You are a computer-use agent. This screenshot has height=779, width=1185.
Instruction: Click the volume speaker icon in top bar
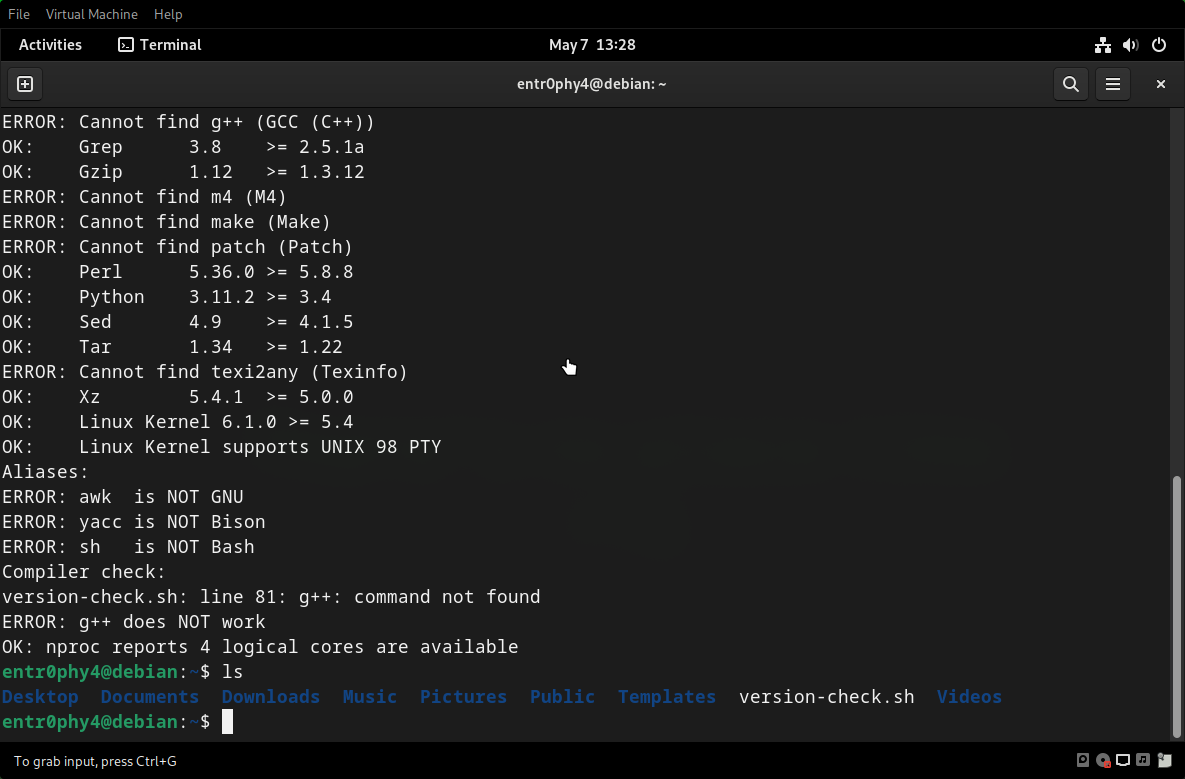tap(1130, 45)
